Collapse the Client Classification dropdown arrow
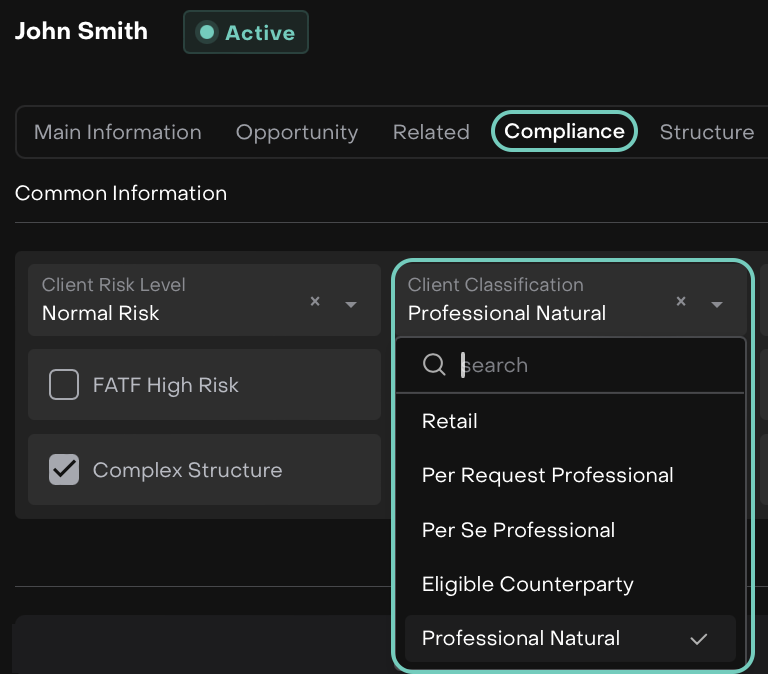Image resolution: width=768 pixels, height=674 pixels. tap(717, 304)
